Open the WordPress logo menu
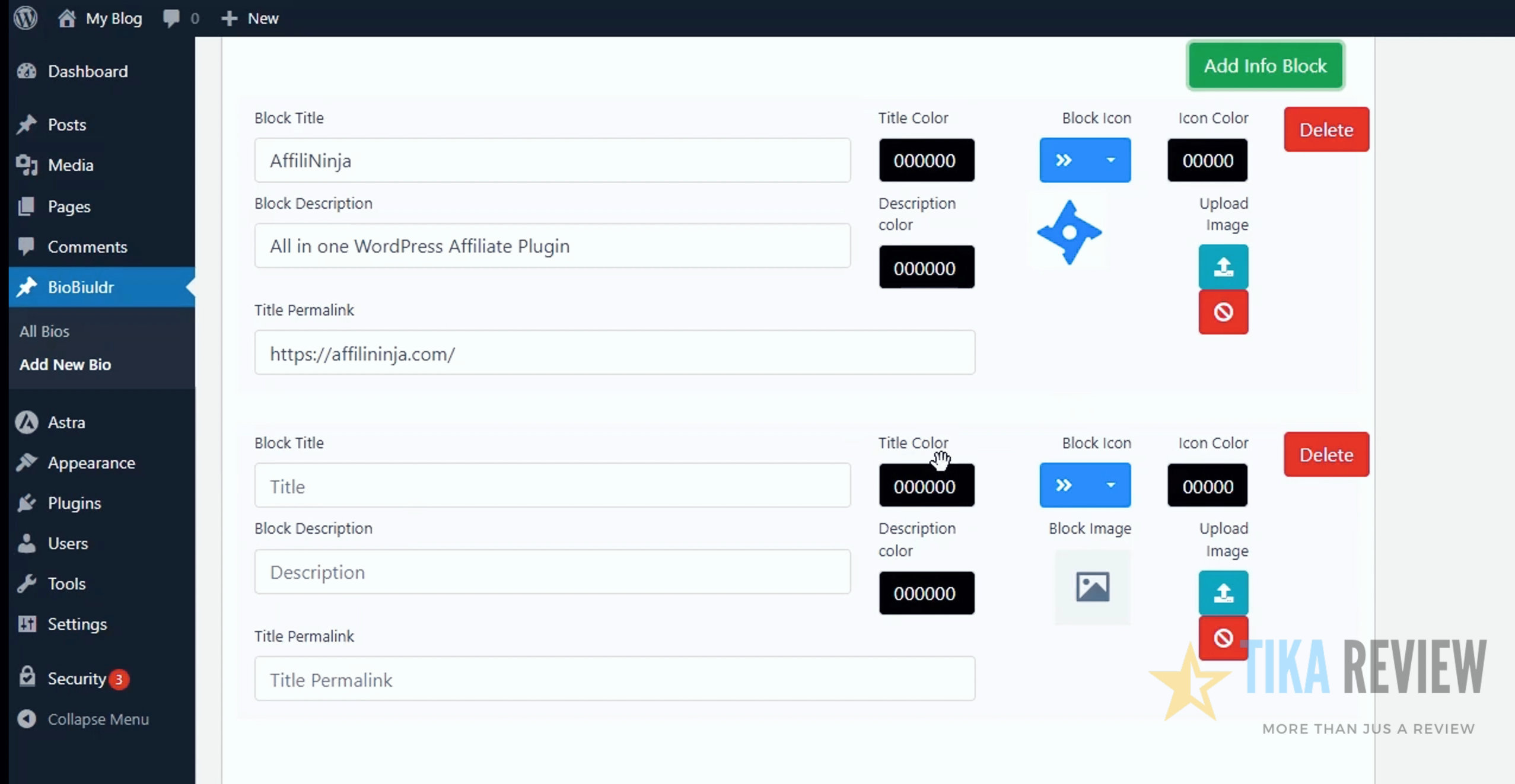Screen dimensions: 1515x784 tap(26, 18)
